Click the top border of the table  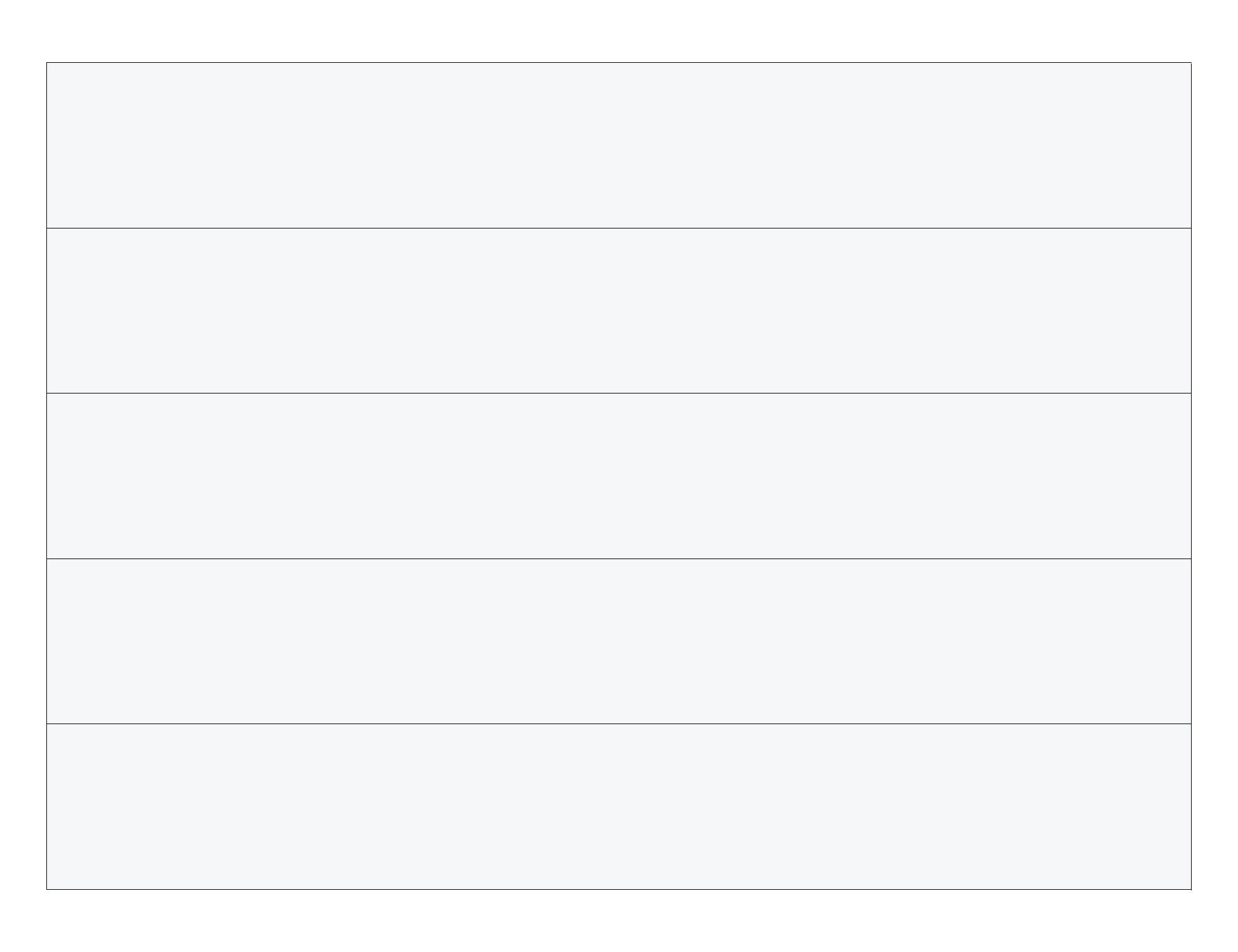(x=619, y=62)
